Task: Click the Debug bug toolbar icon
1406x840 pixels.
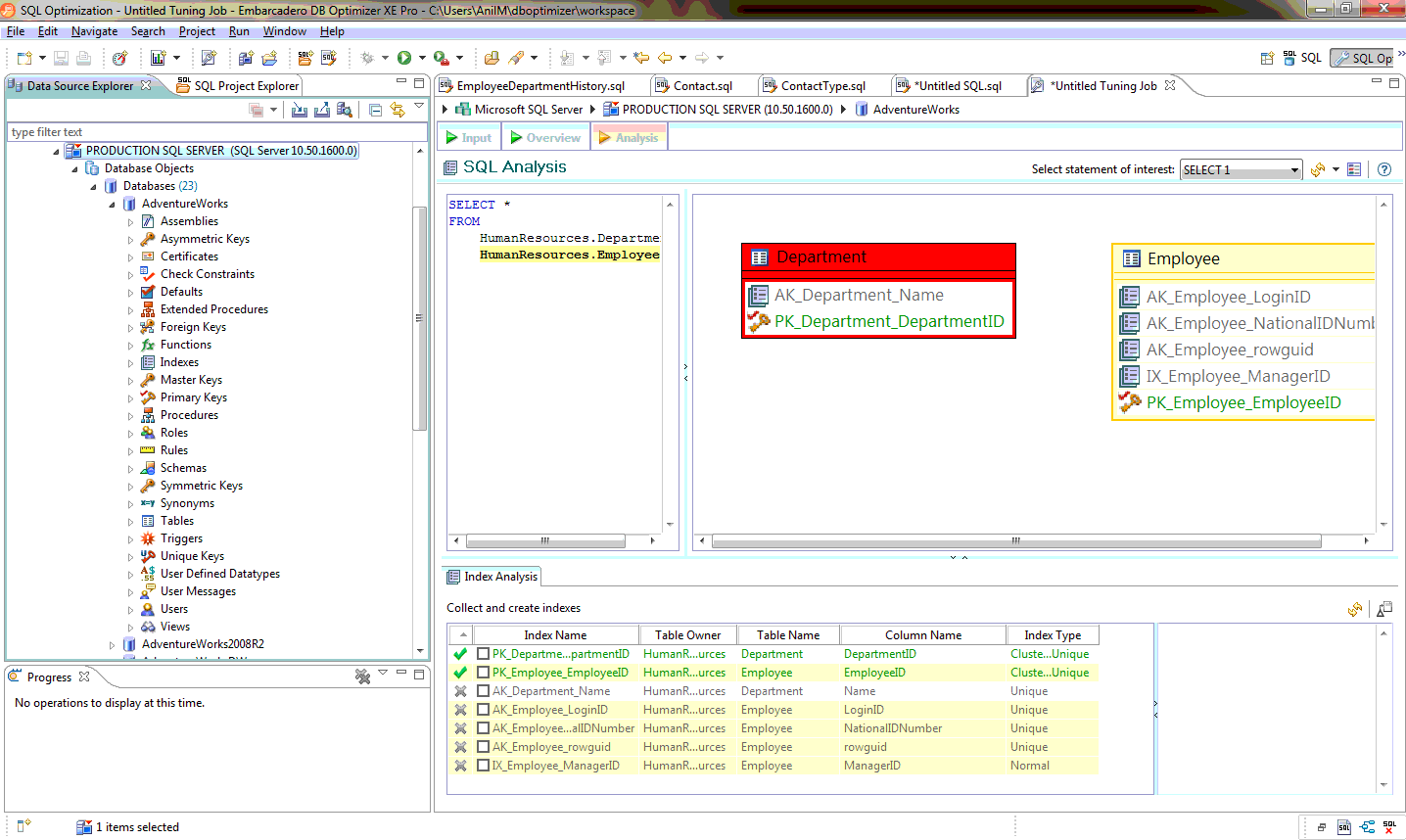Action: click(x=367, y=59)
